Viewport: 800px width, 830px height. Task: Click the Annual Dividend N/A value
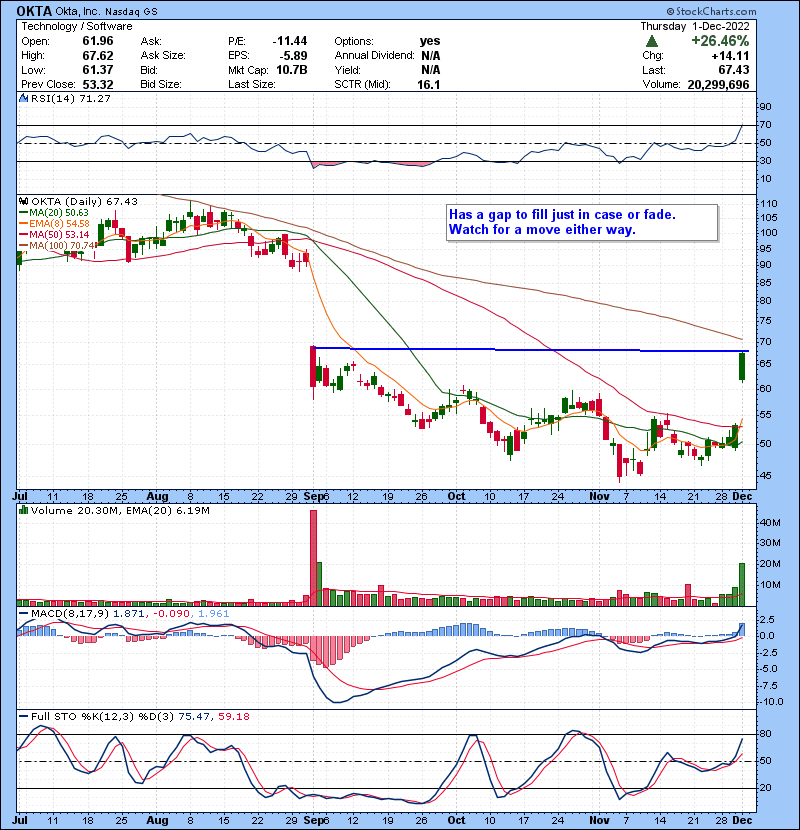tap(431, 56)
